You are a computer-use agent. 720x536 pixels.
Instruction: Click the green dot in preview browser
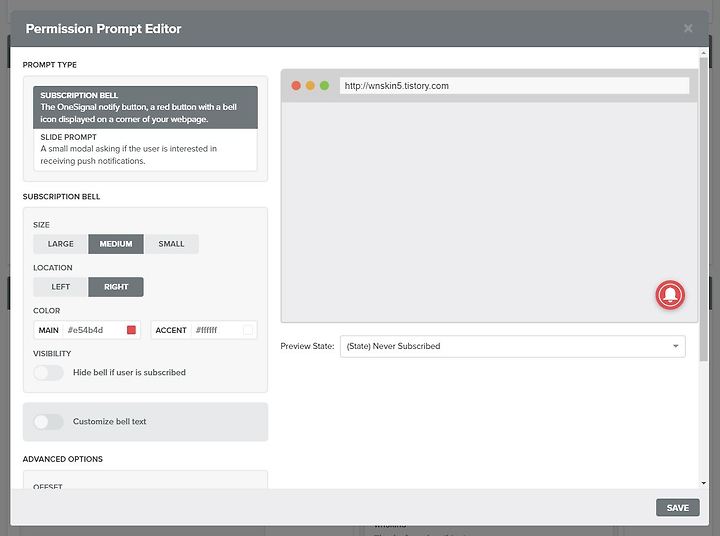[324, 85]
